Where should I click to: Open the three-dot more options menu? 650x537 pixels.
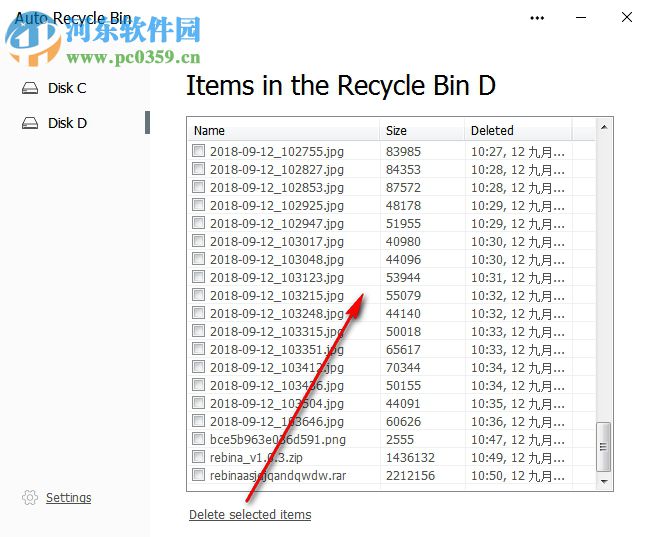coord(537,18)
